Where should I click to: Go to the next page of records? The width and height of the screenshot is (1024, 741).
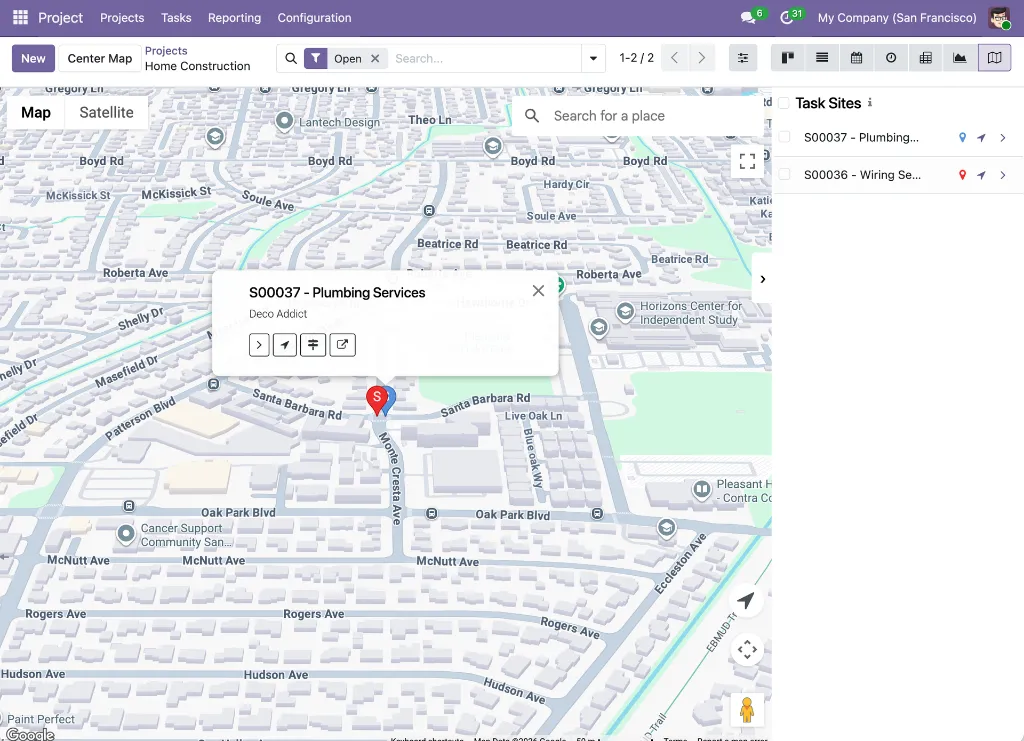tap(701, 58)
